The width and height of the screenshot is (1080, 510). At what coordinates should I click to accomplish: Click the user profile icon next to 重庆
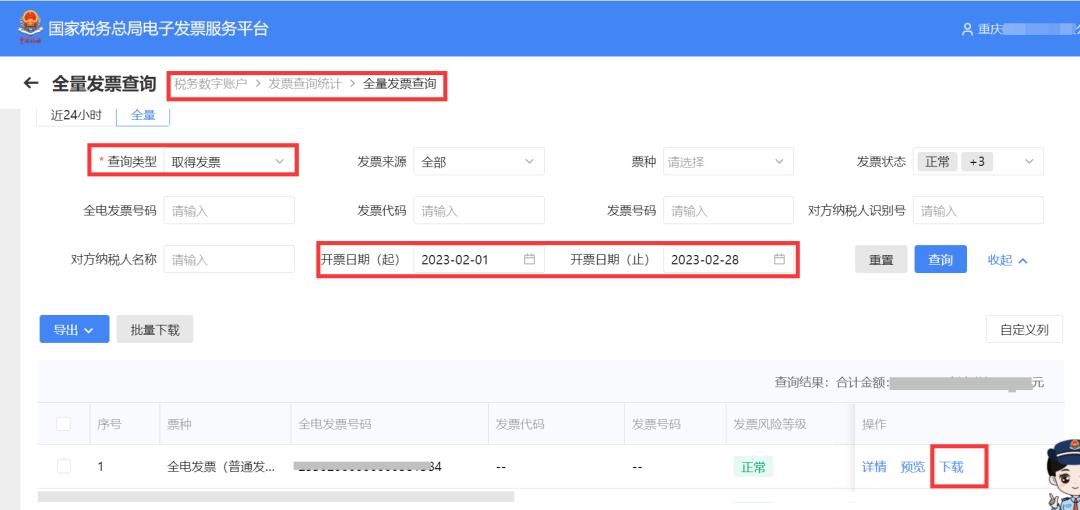[x=967, y=30]
